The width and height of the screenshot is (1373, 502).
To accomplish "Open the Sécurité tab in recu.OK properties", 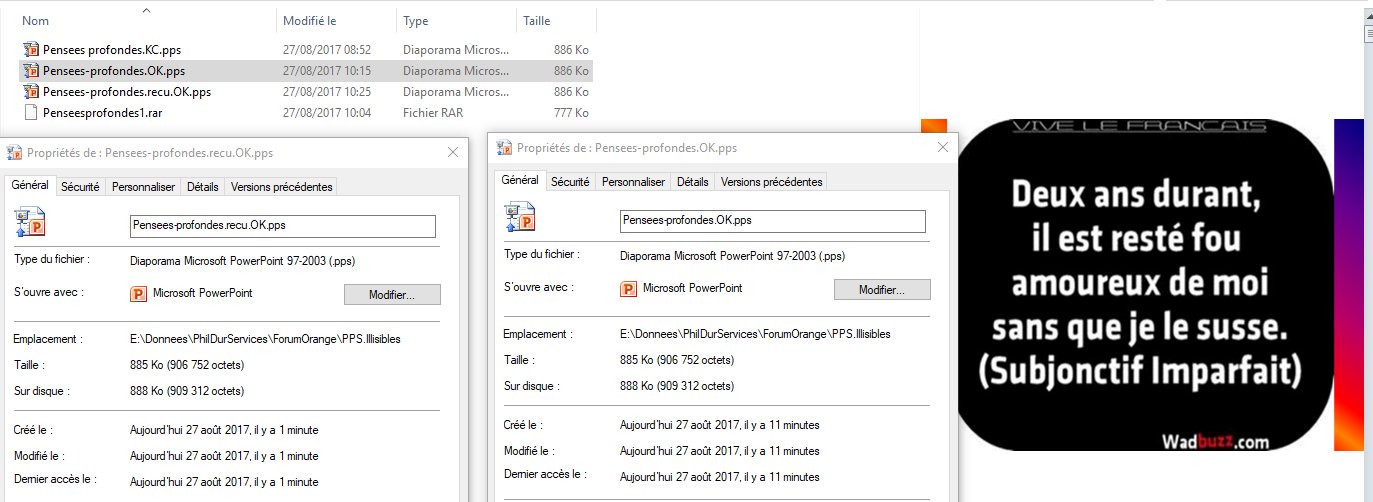I will [80, 187].
